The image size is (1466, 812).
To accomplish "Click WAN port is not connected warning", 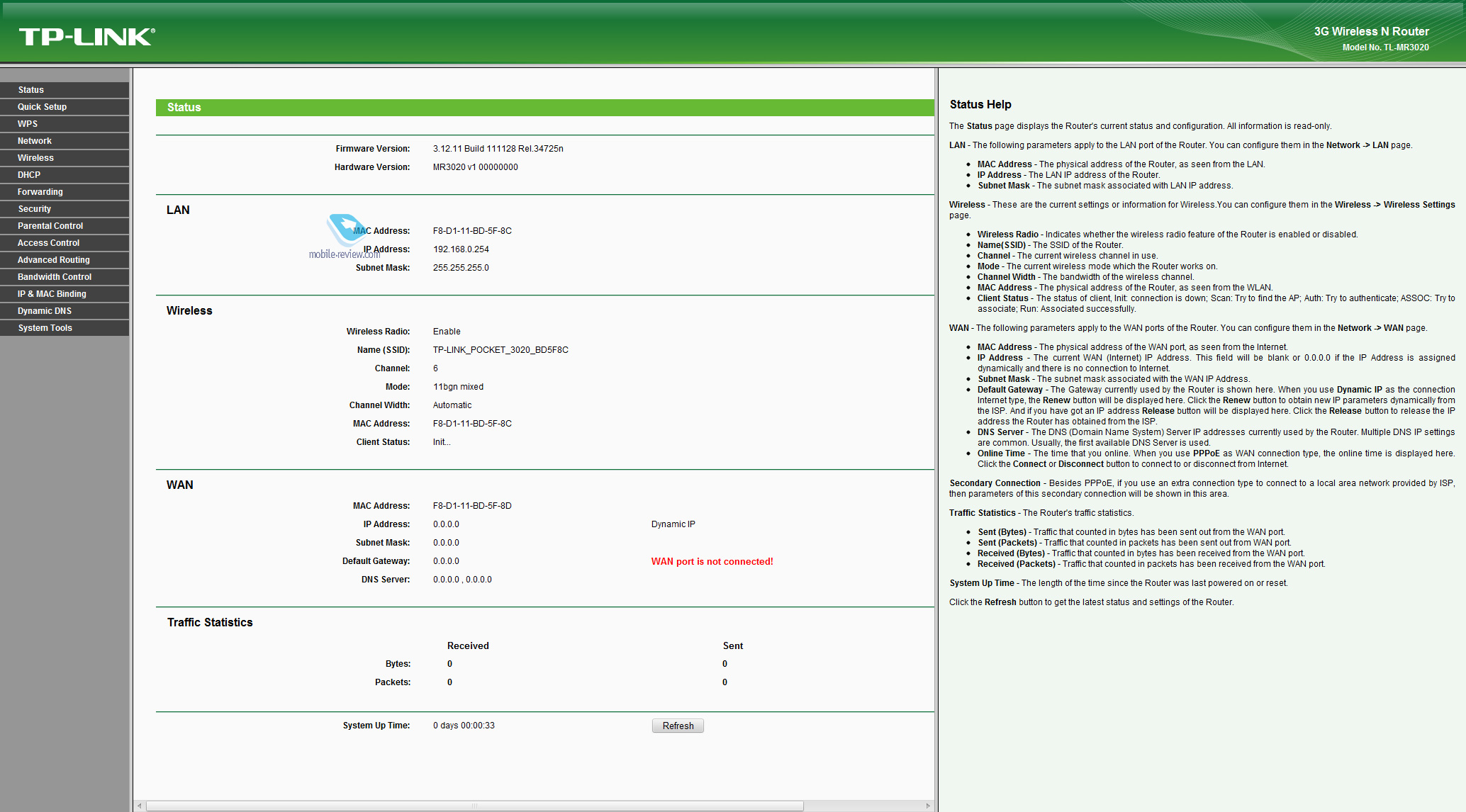I will coord(712,561).
